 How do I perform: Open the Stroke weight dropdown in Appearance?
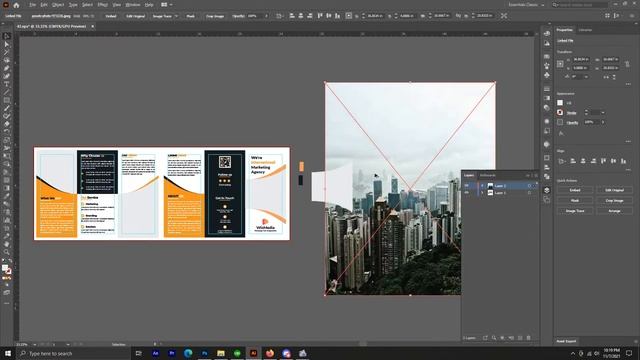[603, 113]
